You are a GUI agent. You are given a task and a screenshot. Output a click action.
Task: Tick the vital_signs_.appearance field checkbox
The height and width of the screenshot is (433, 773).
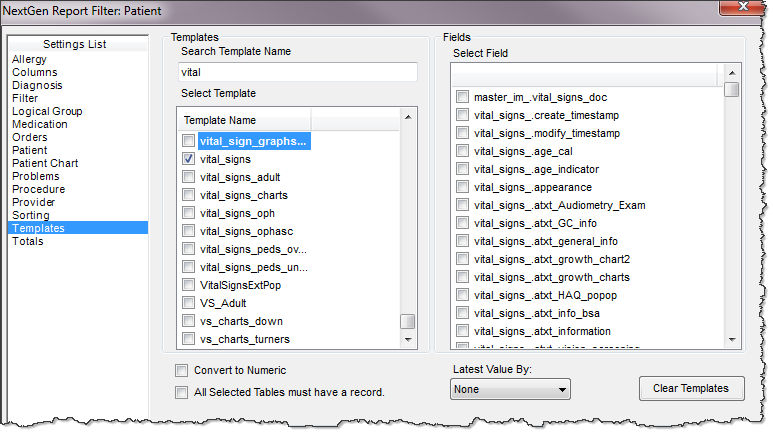(462, 187)
